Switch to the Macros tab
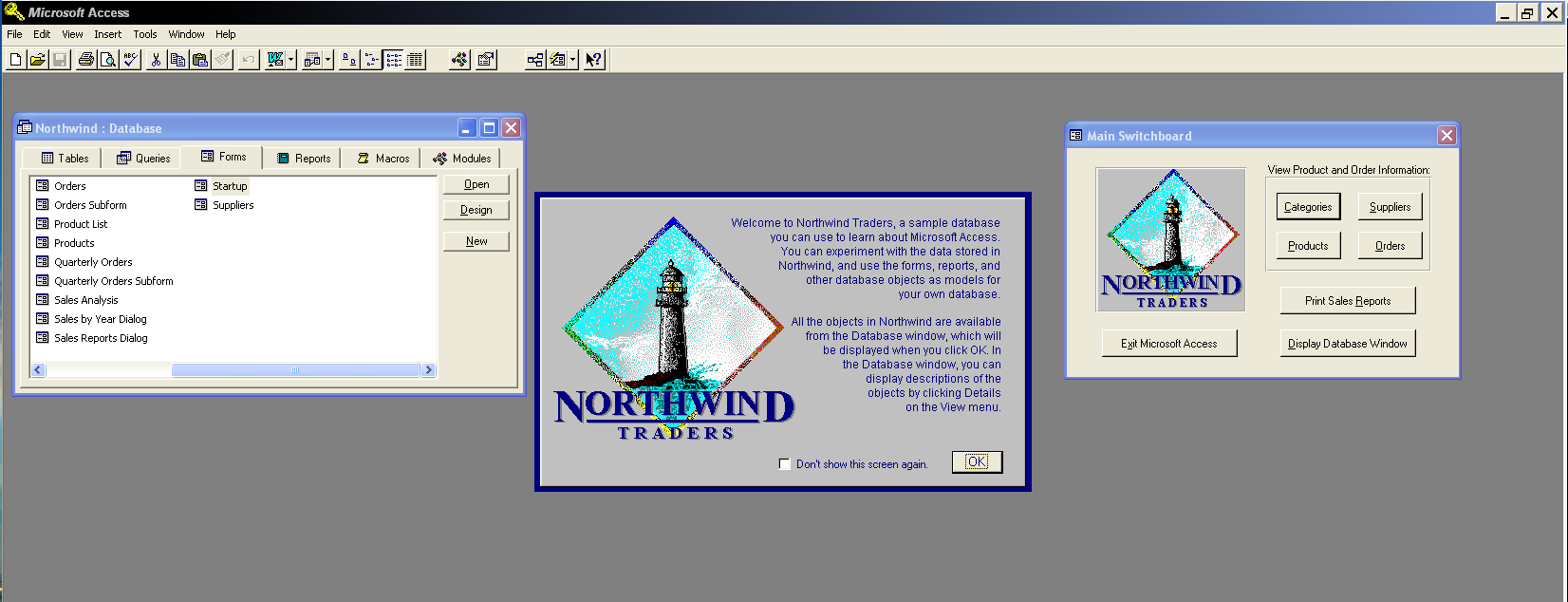This screenshot has width=1568, height=602. [383, 159]
